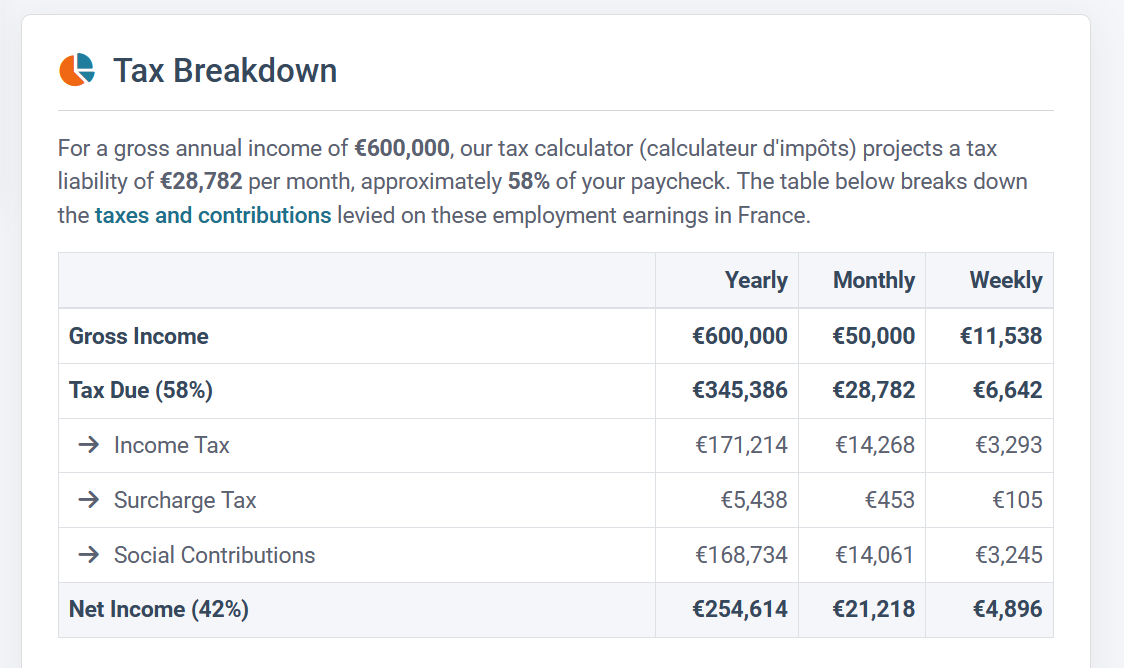Select the Monthly column header

[873, 281]
